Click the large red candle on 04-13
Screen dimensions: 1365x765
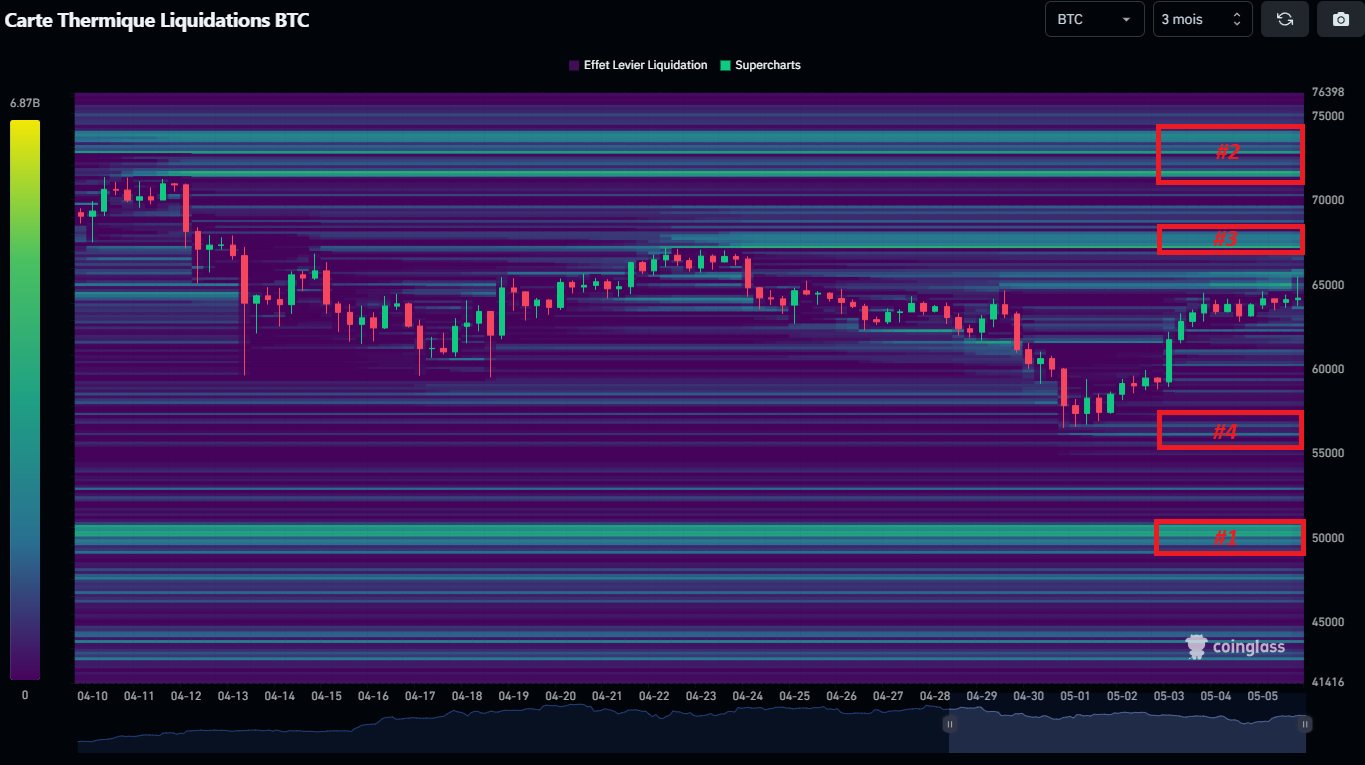pos(244,279)
